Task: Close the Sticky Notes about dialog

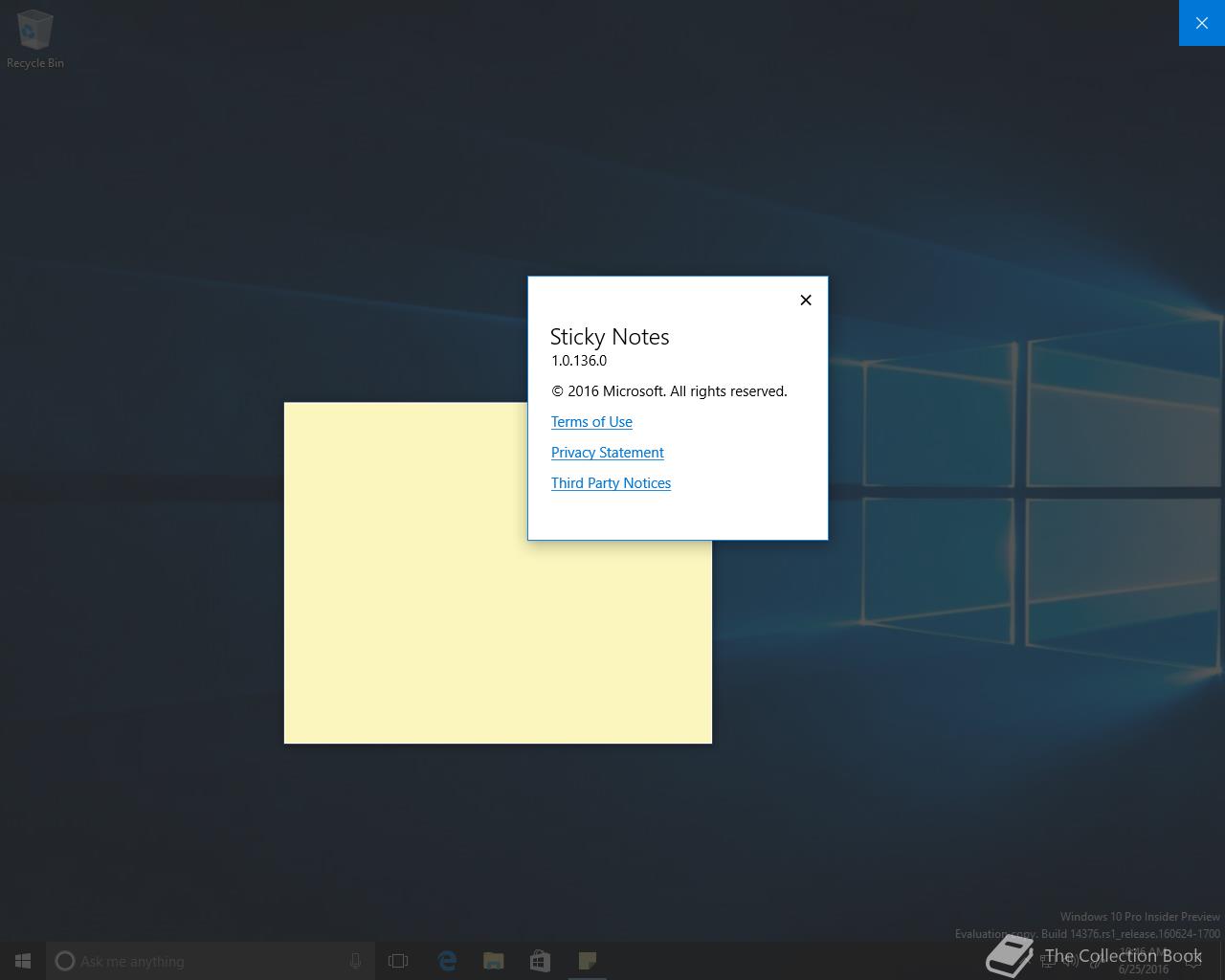Action: pyautogui.click(x=806, y=300)
